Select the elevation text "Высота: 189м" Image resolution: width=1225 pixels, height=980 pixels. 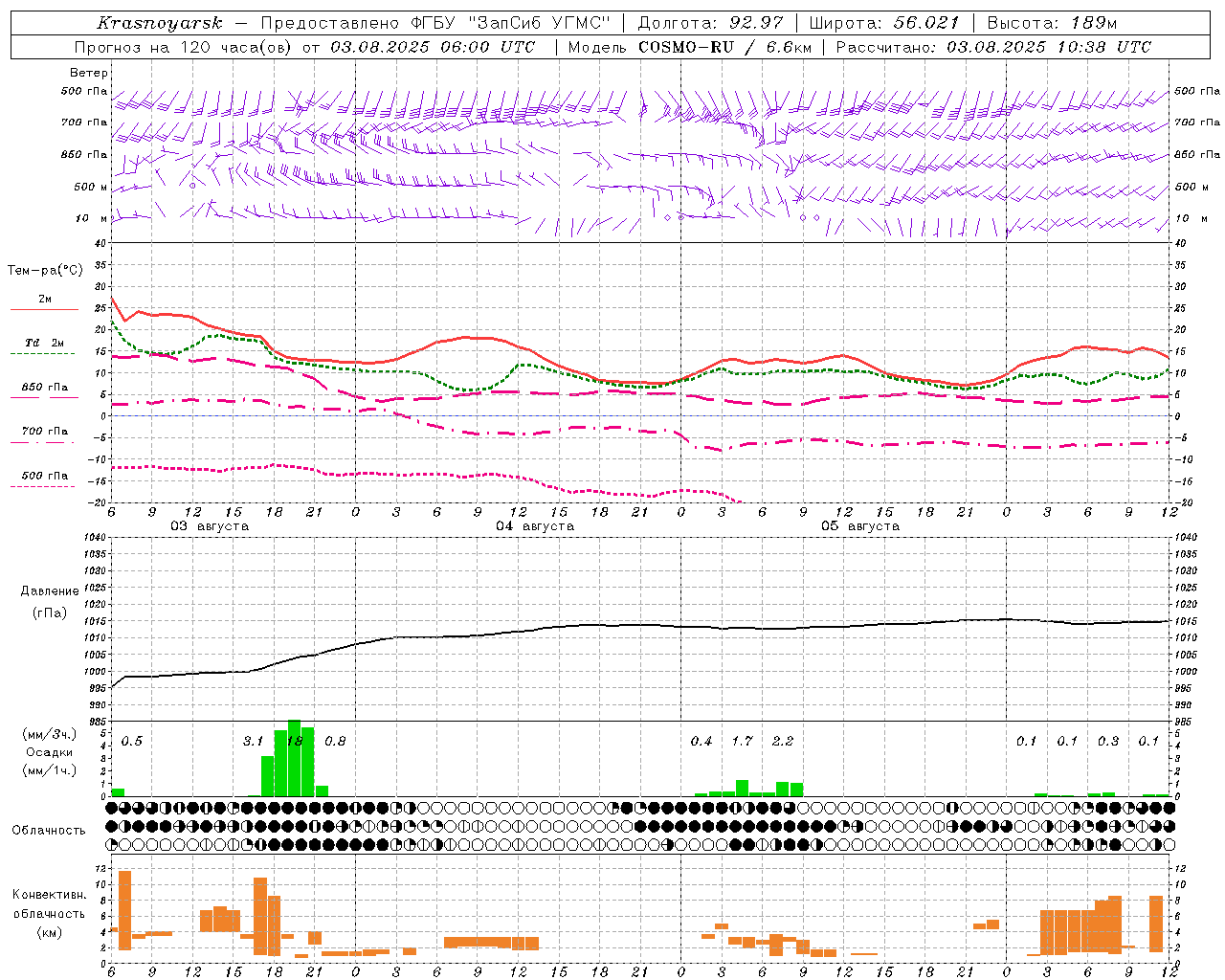1051,23
